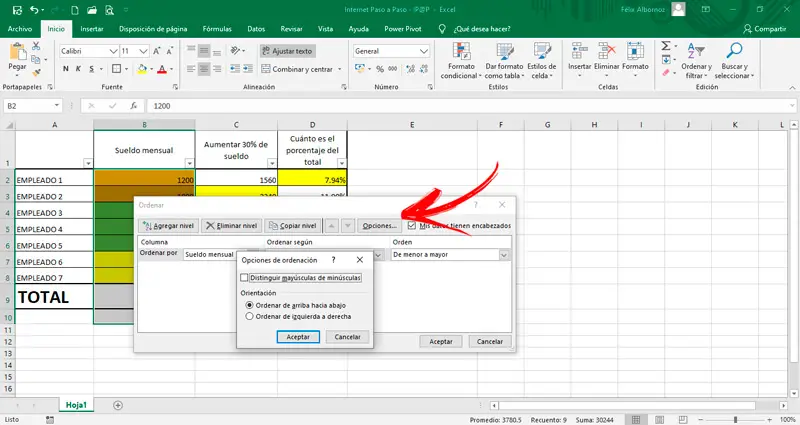Click the Opciones... button
Screen dimensions: 800x425
point(379,226)
